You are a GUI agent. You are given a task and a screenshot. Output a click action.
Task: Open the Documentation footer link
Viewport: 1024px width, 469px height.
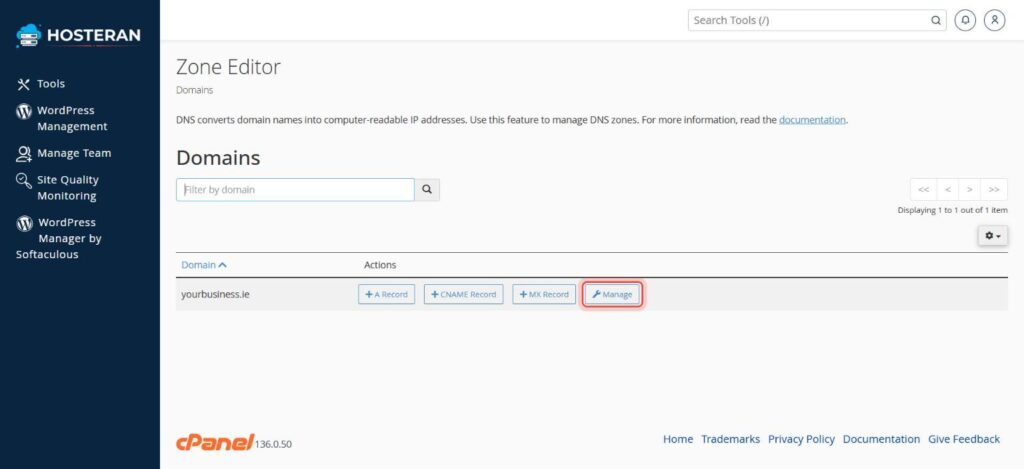881,439
